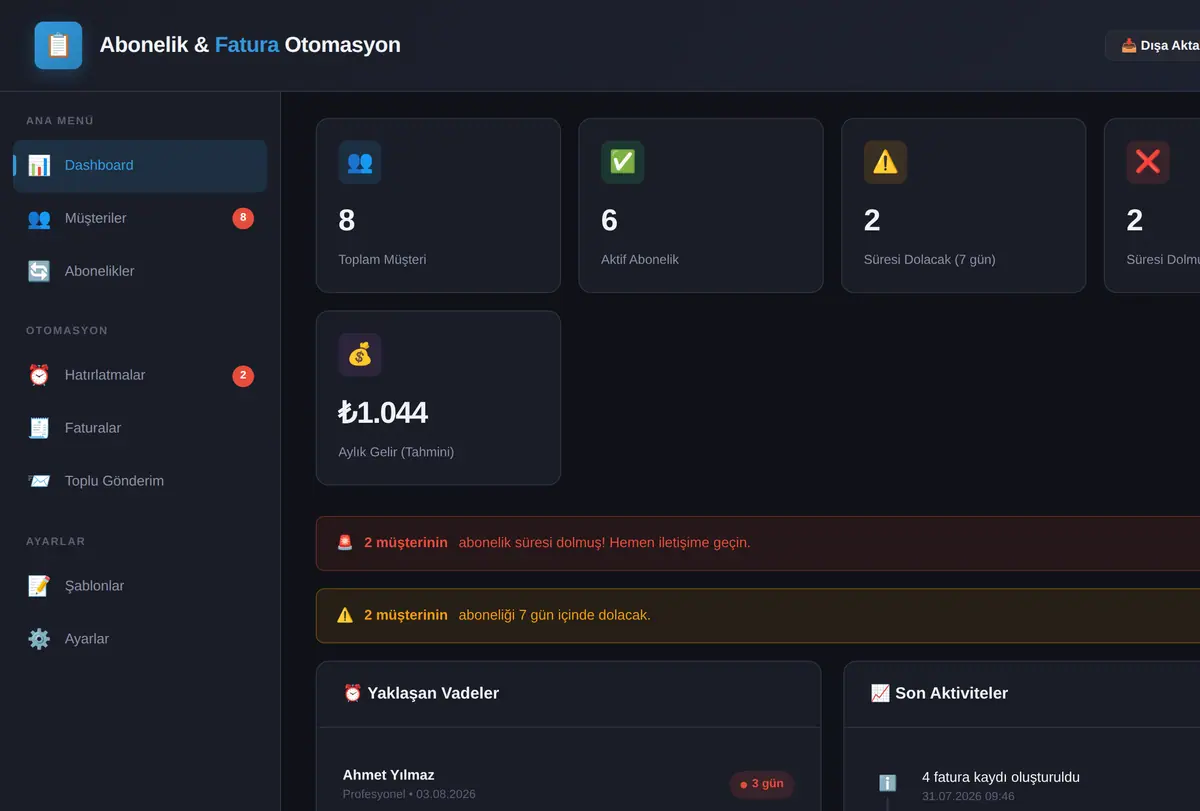The height and width of the screenshot is (811, 1200).
Task: Click the people icon on Toplam Müşteri card
Action: coord(360,162)
